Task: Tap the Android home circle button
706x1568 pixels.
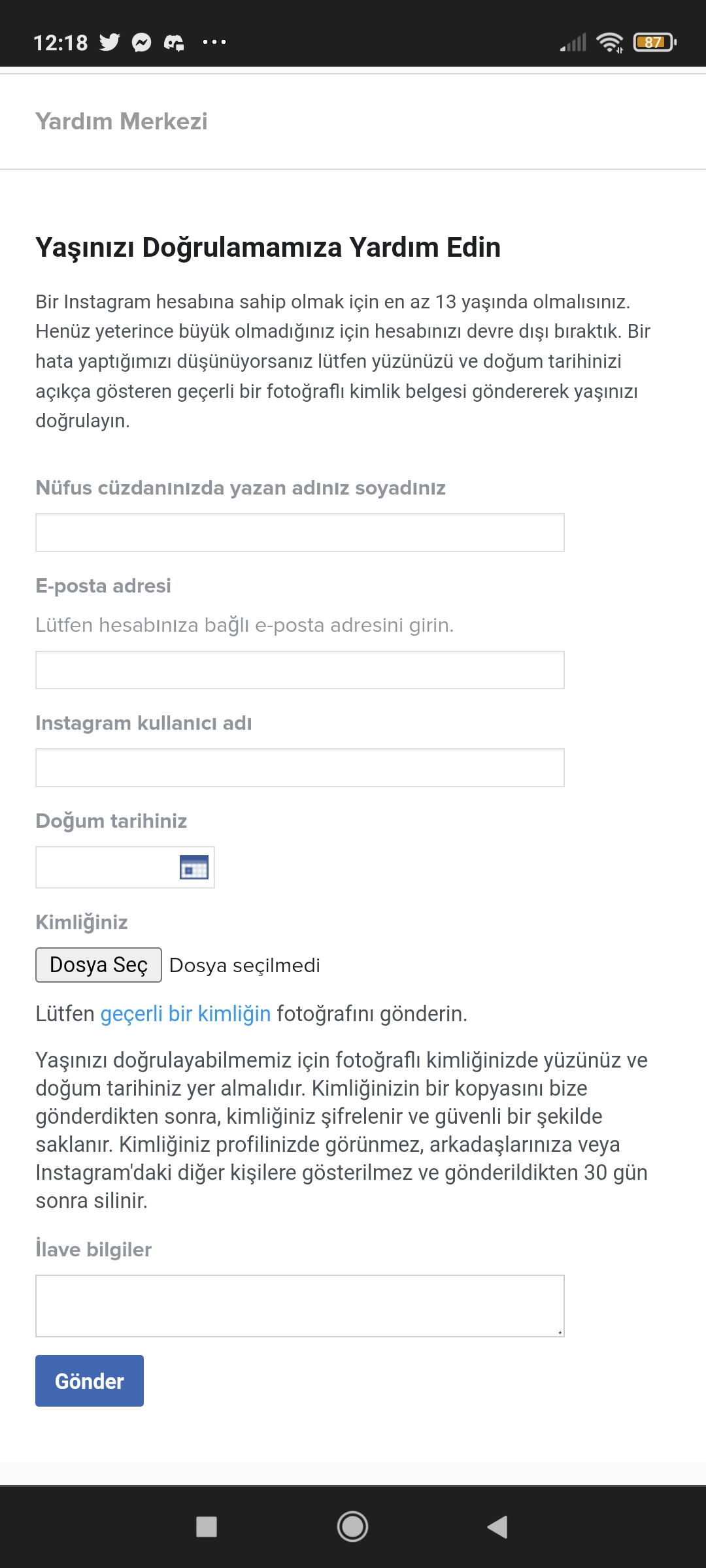Action: (352, 1527)
